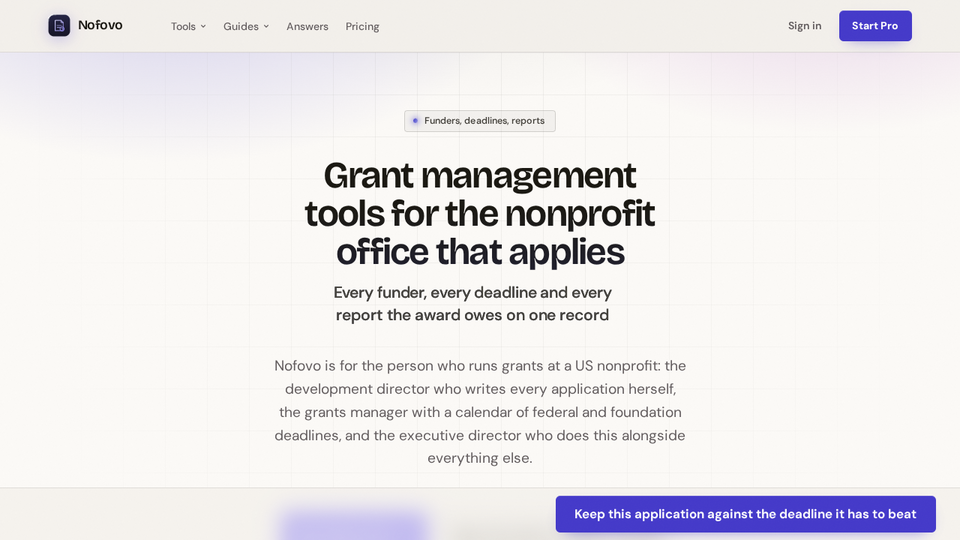Click the Nofovo document logo icon
Image resolution: width=960 pixels, height=540 pixels.
(x=59, y=26)
